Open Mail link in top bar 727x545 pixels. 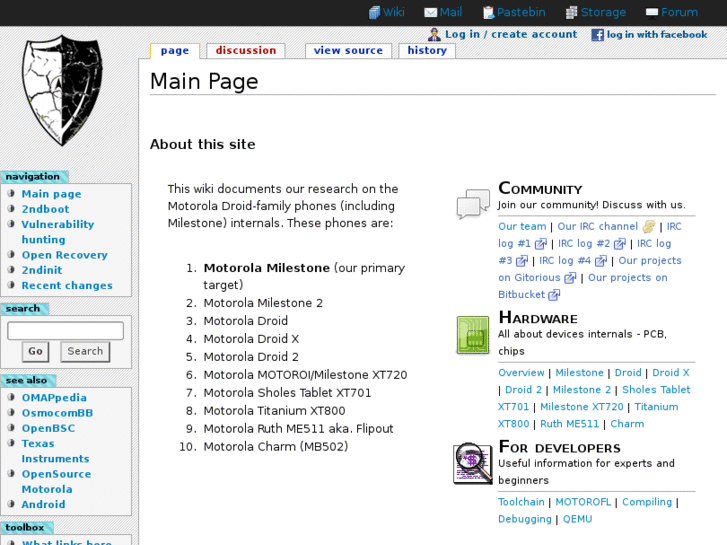tap(451, 13)
